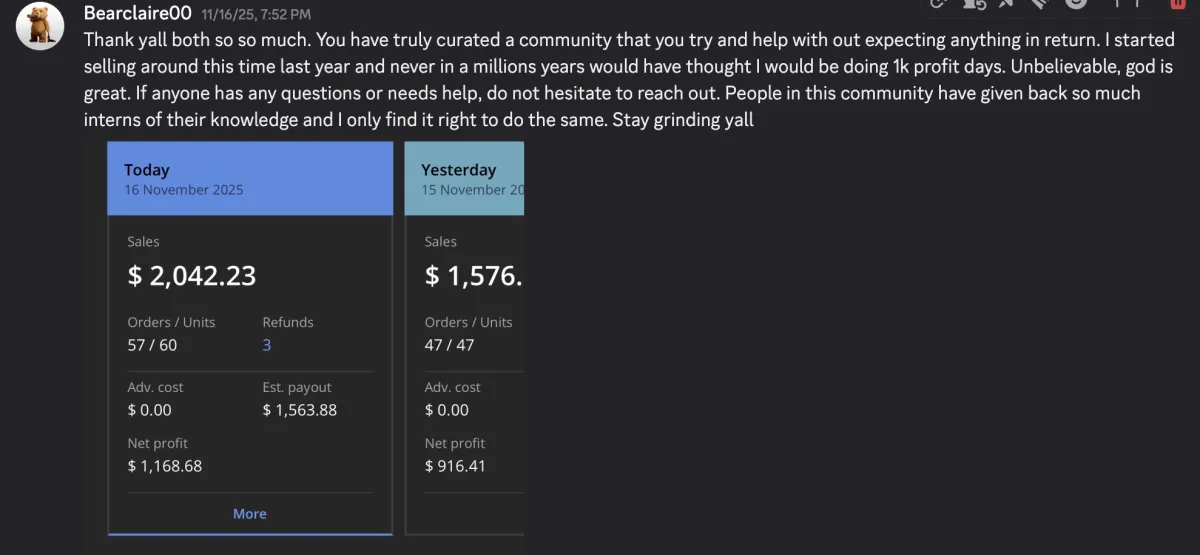Click the Est. payout $1,563.88 value
The height and width of the screenshot is (555, 1200).
click(x=299, y=410)
